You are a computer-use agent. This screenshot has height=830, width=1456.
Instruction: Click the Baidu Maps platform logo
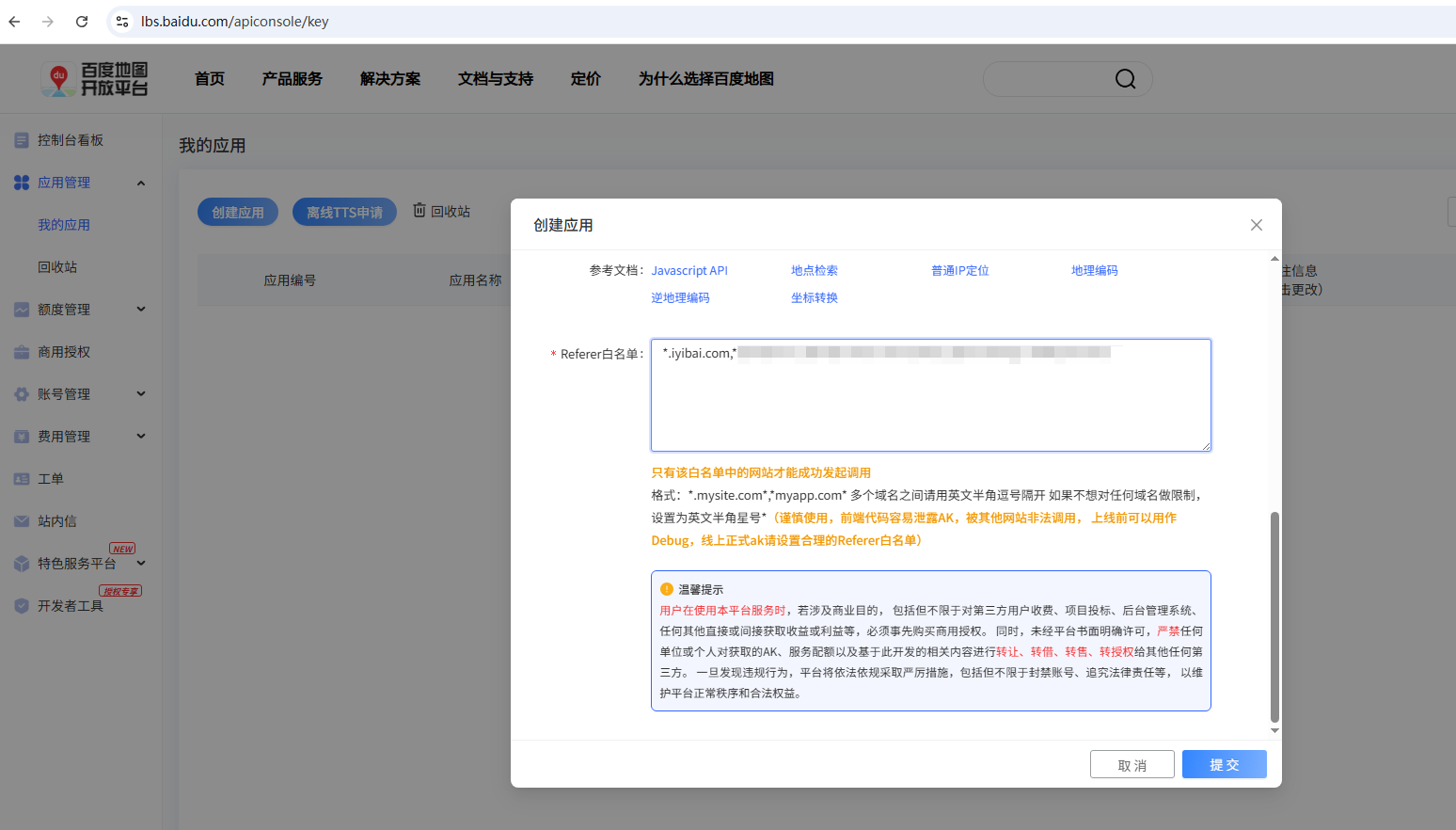pos(95,79)
